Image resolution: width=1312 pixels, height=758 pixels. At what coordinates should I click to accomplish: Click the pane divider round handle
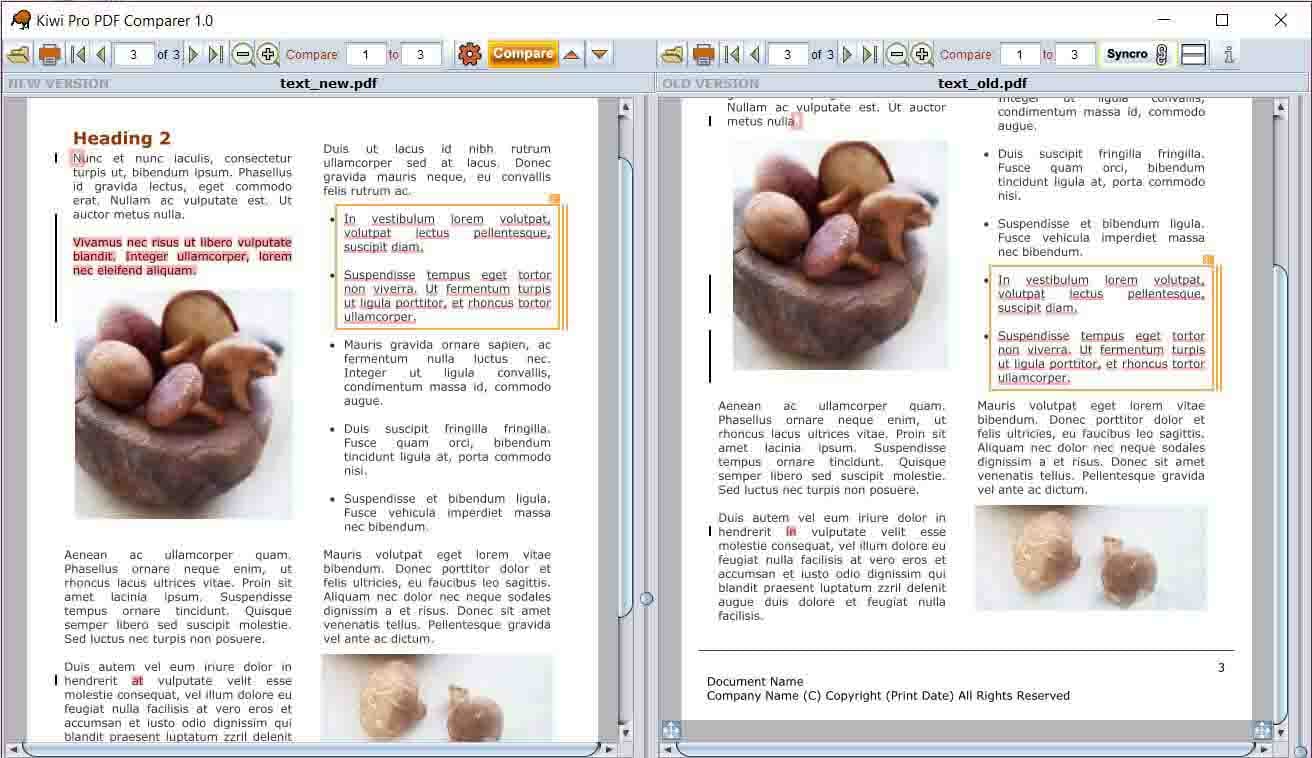tap(646, 599)
